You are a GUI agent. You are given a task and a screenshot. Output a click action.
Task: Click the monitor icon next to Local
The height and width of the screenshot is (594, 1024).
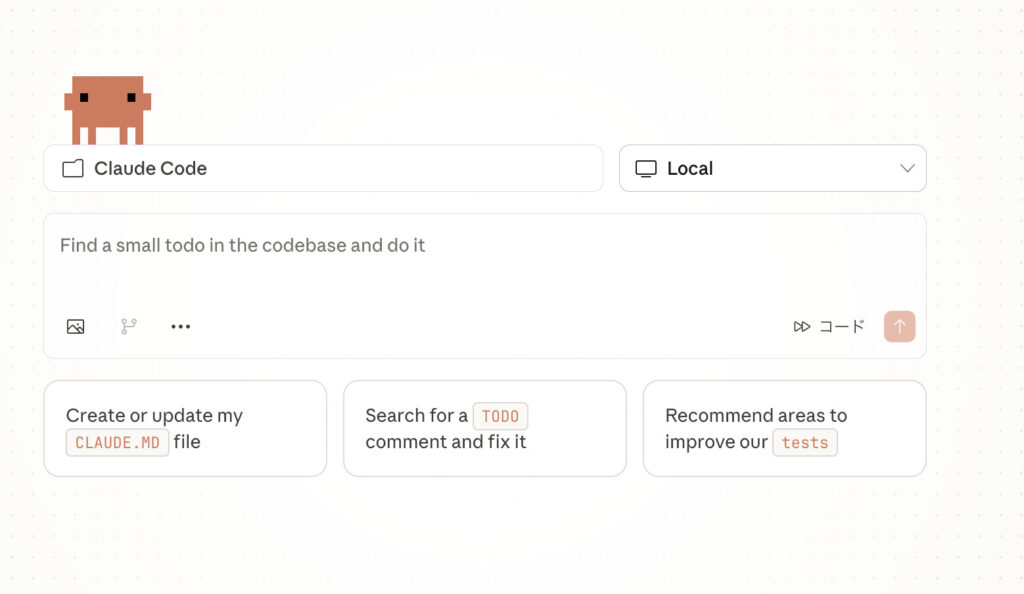pos(646,169)
